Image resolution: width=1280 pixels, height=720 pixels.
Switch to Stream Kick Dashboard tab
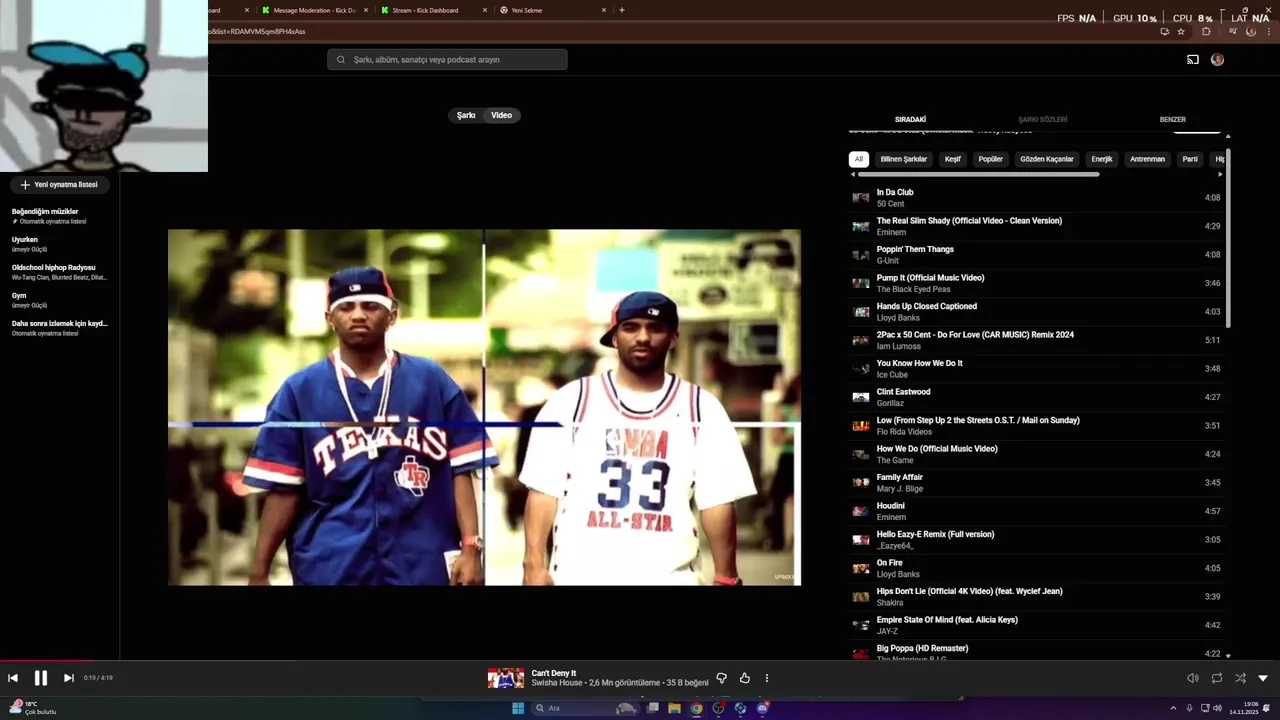(426, 10)
